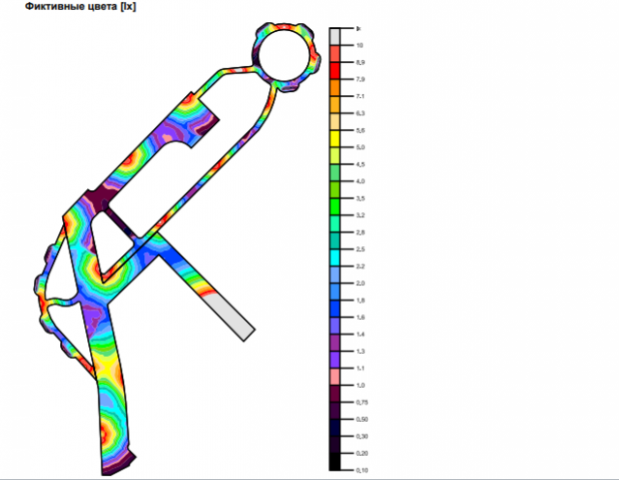The width and height of the screenshot is (619, 480).
Task: Click the legend label '4,5'
Action: pos(360,164)
